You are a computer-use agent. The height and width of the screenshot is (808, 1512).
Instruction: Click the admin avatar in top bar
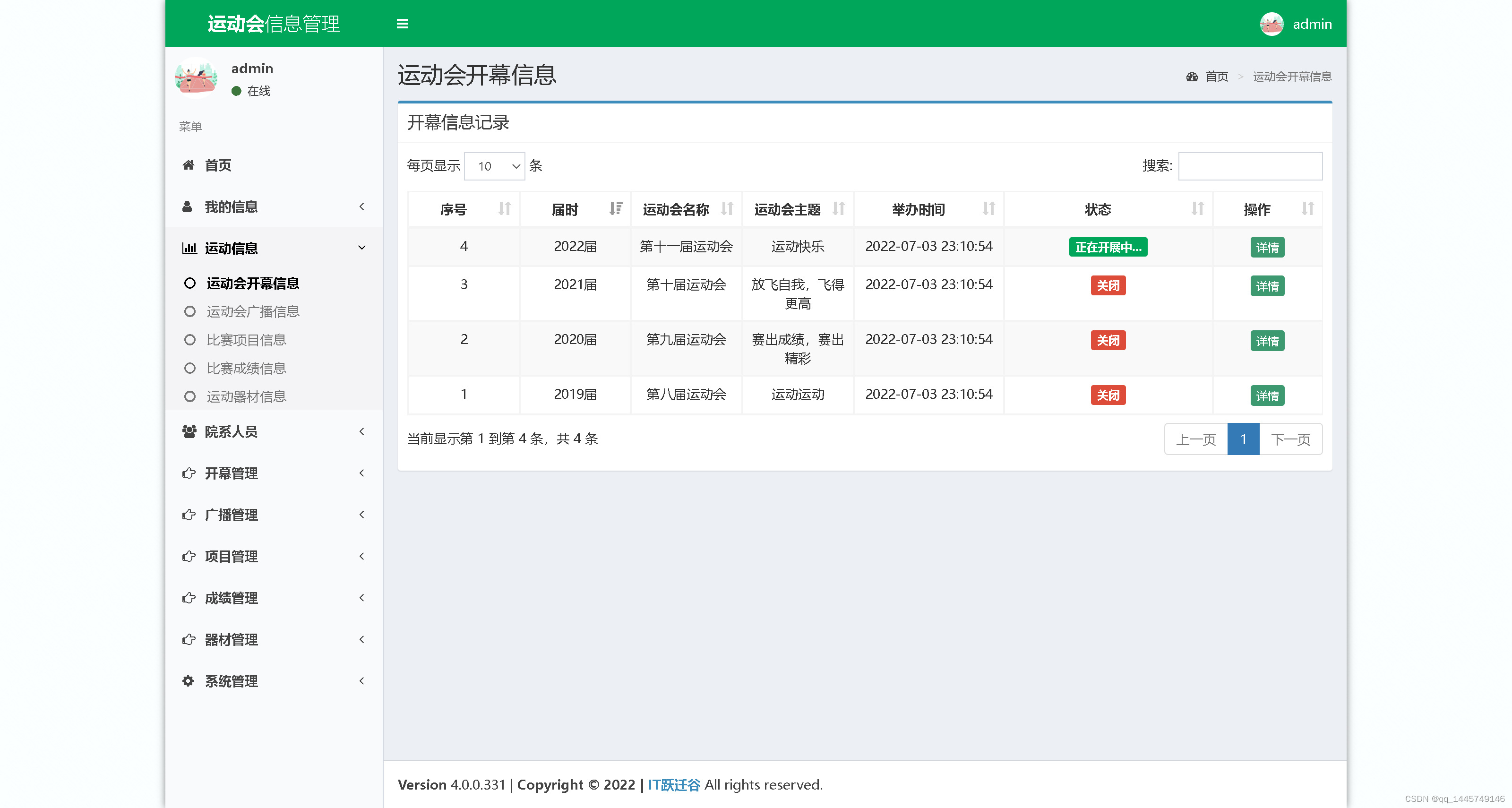pyautogui.click(x=1271, y=24)
